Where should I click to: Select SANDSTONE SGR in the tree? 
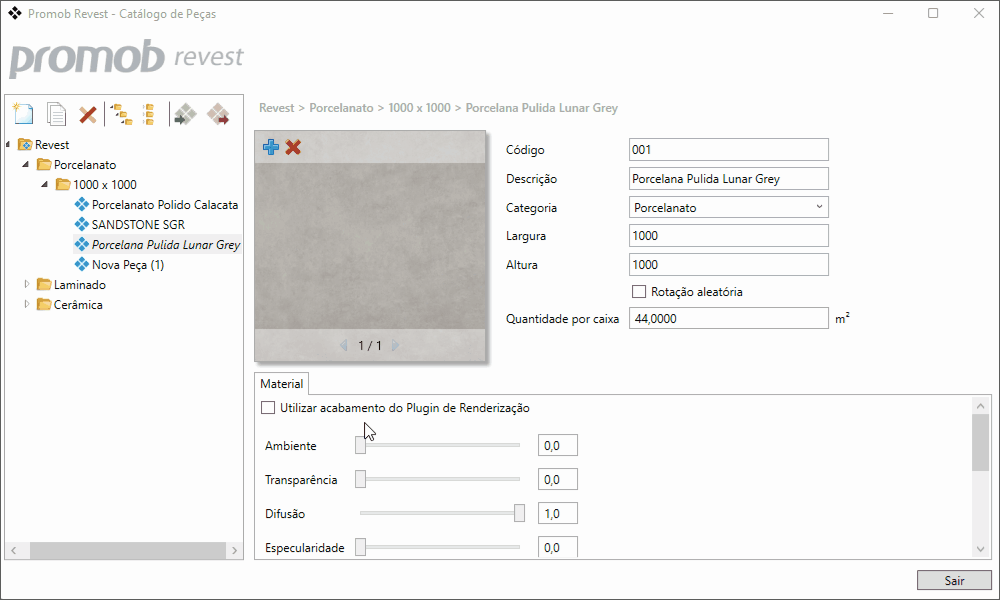(x=138, y=225)
